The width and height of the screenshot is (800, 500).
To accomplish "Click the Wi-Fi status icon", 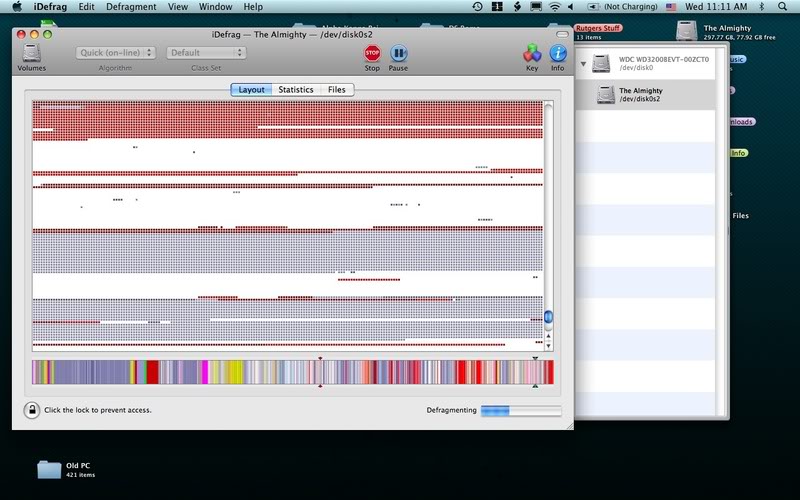I will [x=555, y=7].
